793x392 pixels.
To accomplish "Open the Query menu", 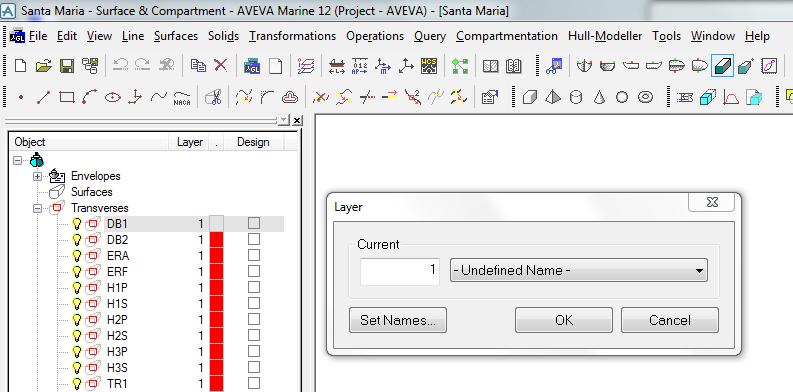I will click(x=430, y=36).
